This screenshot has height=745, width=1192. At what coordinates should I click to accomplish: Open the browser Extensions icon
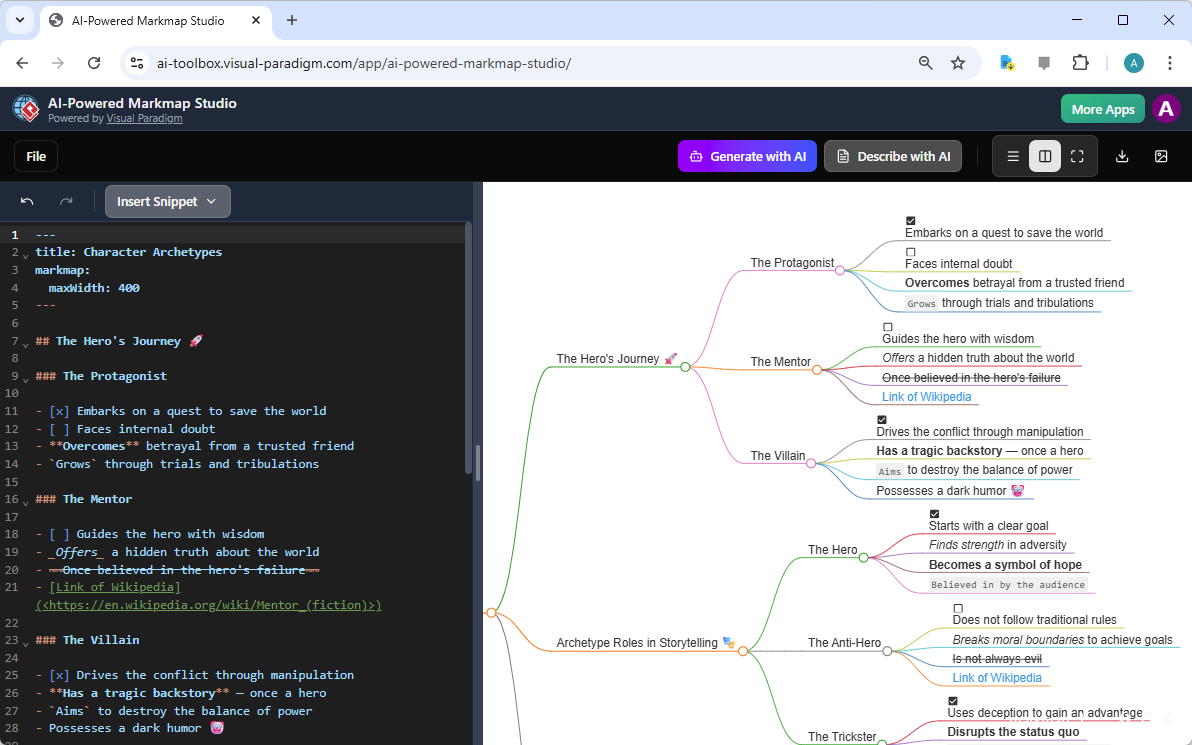click(x=1081, y=62)
